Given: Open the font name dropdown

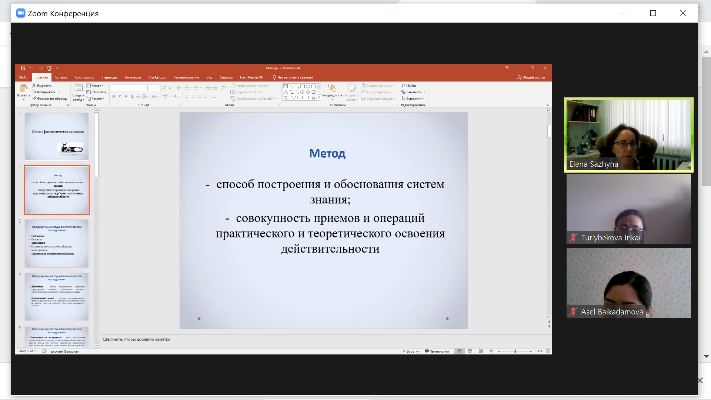Looking at the screenshot, I should [x=128, y=86].
